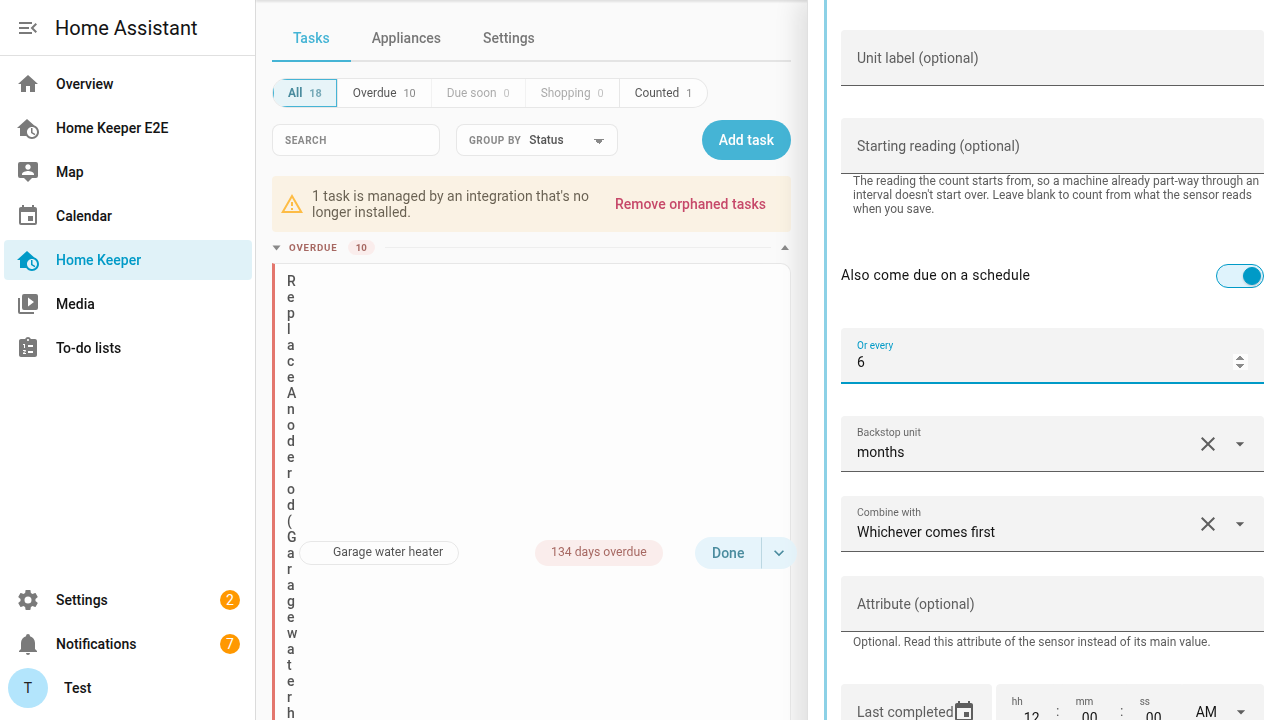Filter tasks by Overdue 10
Image resolution: width=1280 pixels, height=720 pixels.
384,93
